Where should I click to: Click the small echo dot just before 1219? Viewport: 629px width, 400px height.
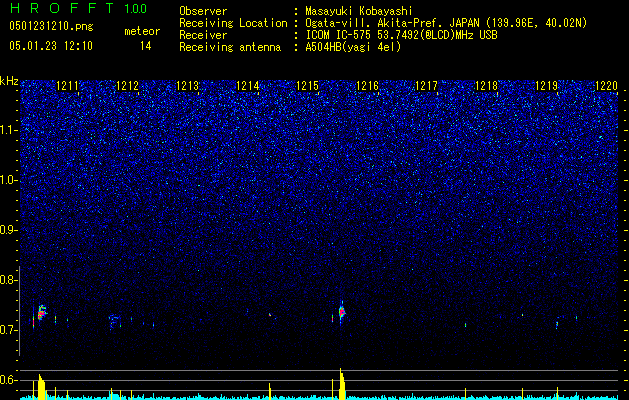click(557, 324)
